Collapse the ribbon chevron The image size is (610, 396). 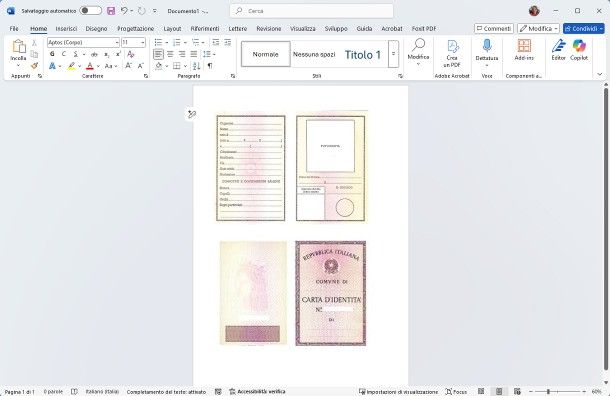(x=599, y=74)
